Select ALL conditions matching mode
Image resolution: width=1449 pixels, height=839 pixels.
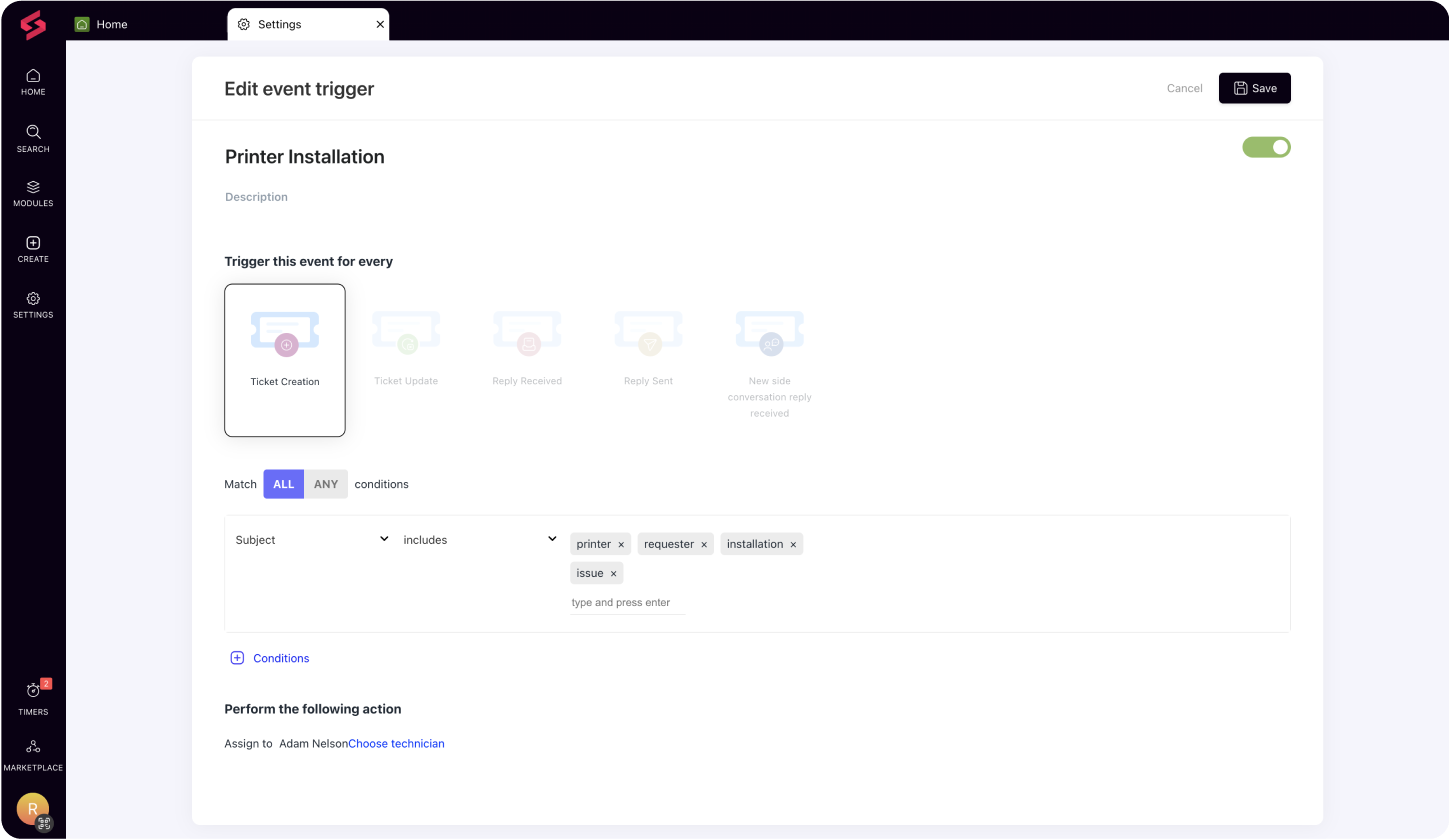[x=283, y=484]
